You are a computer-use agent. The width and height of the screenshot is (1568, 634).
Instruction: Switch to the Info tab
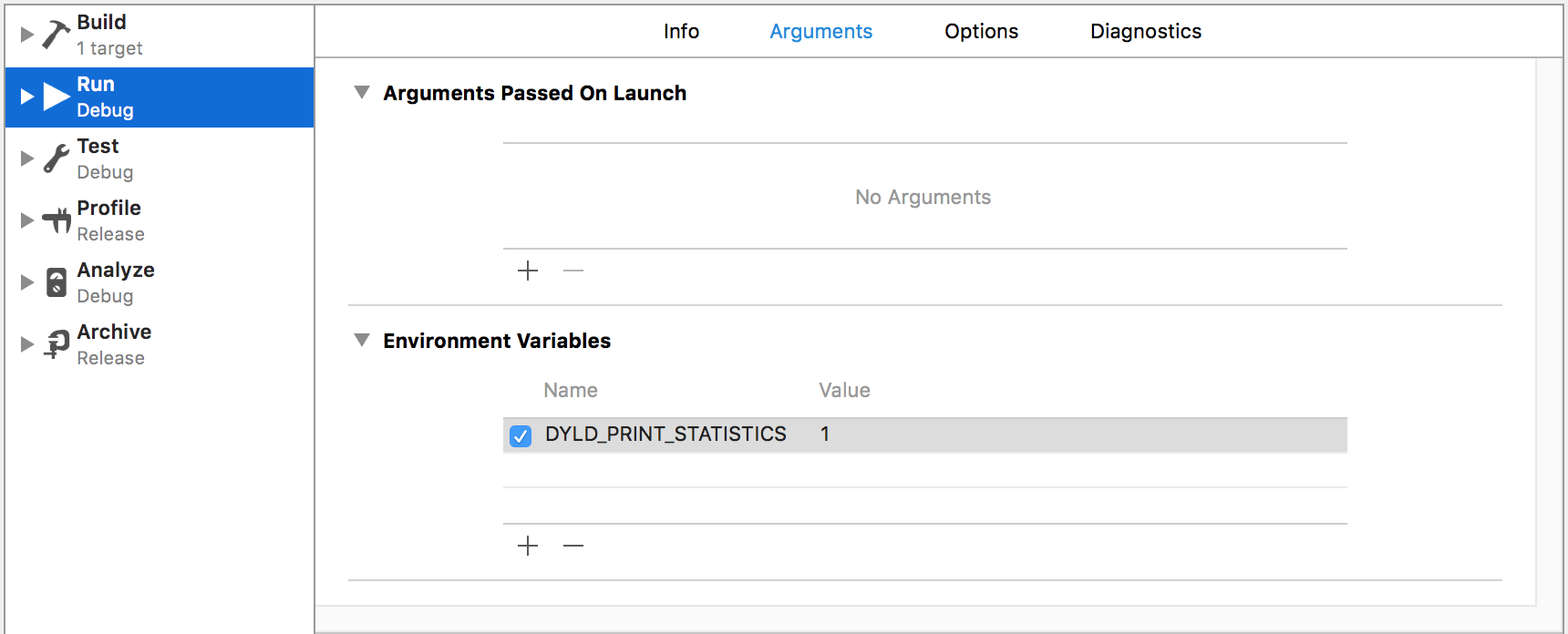click(x=681, y=31)
